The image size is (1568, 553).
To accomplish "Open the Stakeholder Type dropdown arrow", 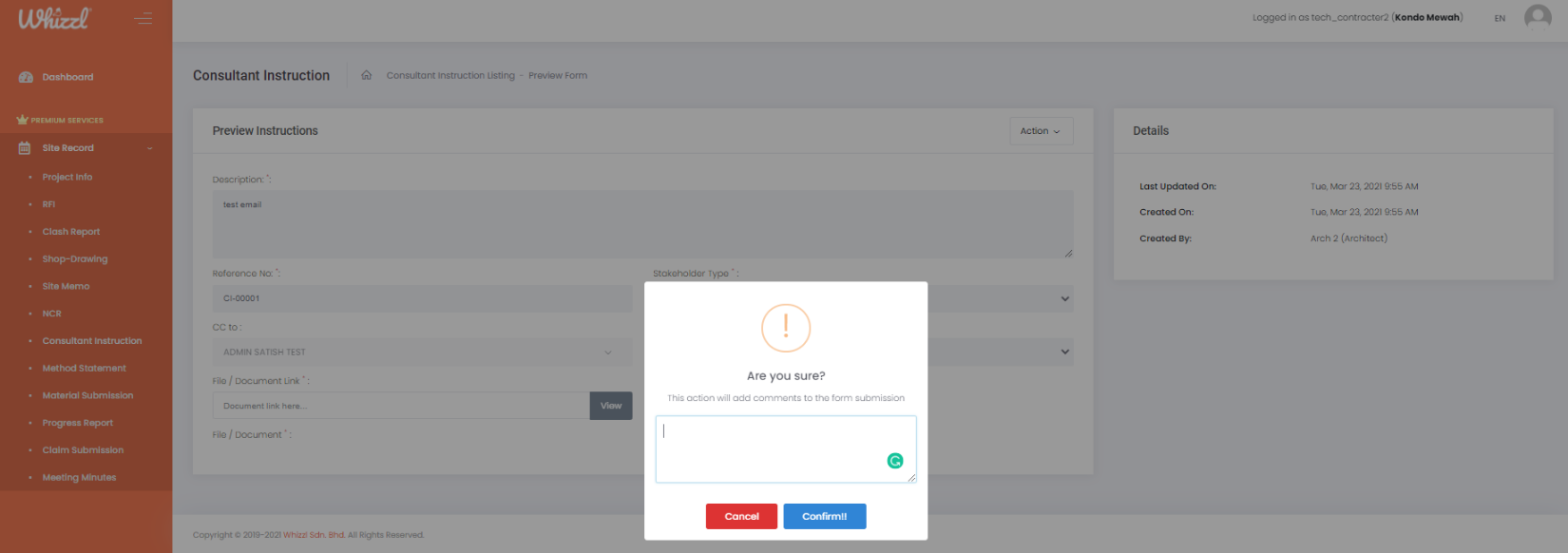I will (x=1064, y=298).
